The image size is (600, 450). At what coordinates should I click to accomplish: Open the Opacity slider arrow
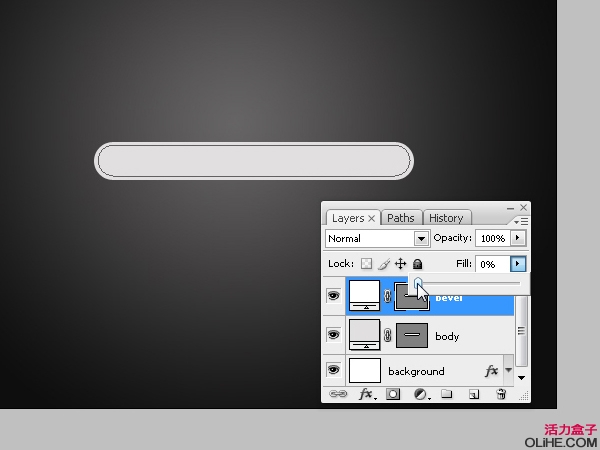coord(518,238)
